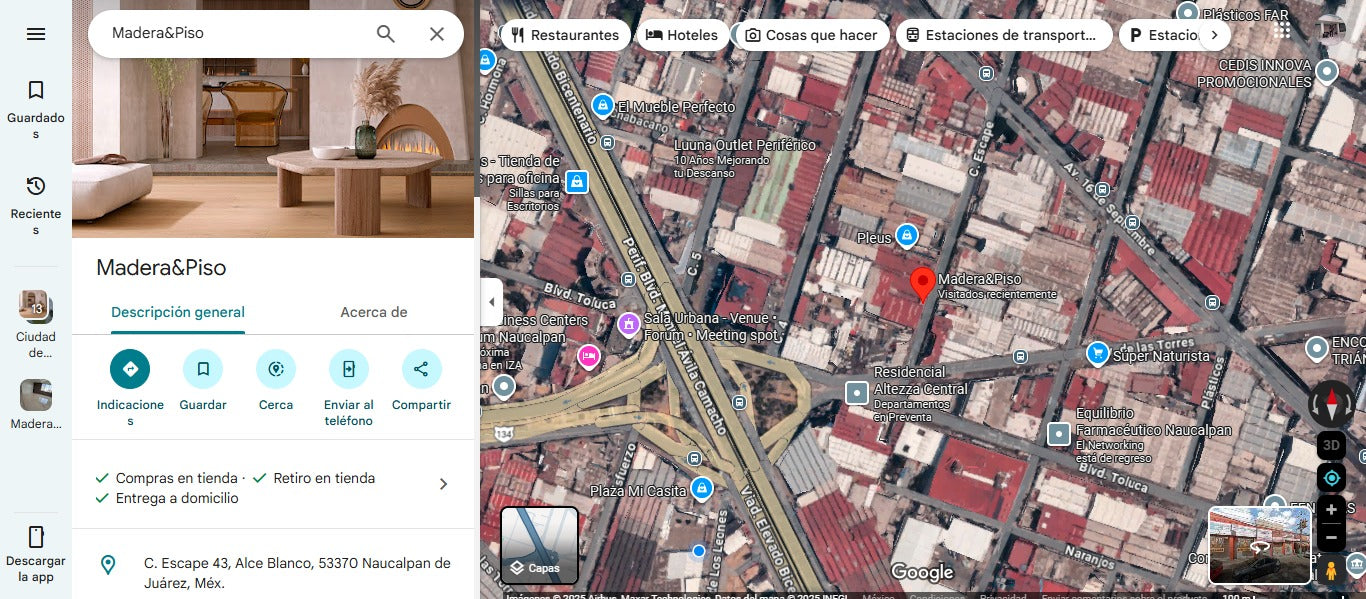Open Guardados saved places

pos(36,108)
